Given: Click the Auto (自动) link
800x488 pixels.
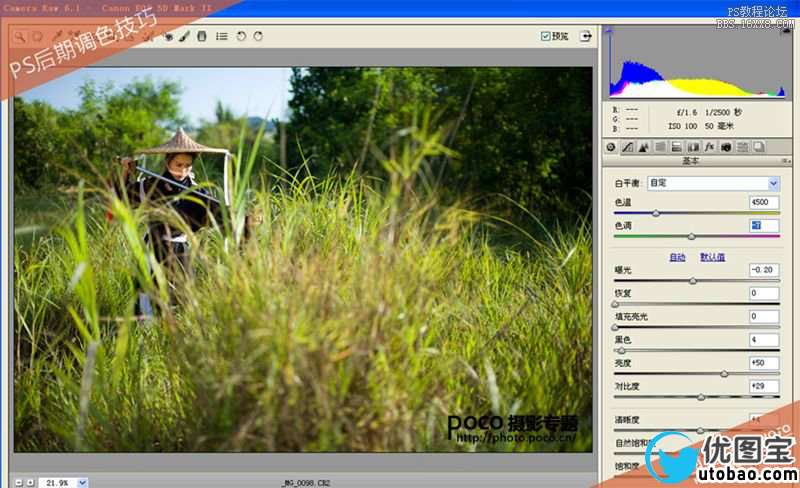Looking at the screenshot, I should tap(677, 257).
